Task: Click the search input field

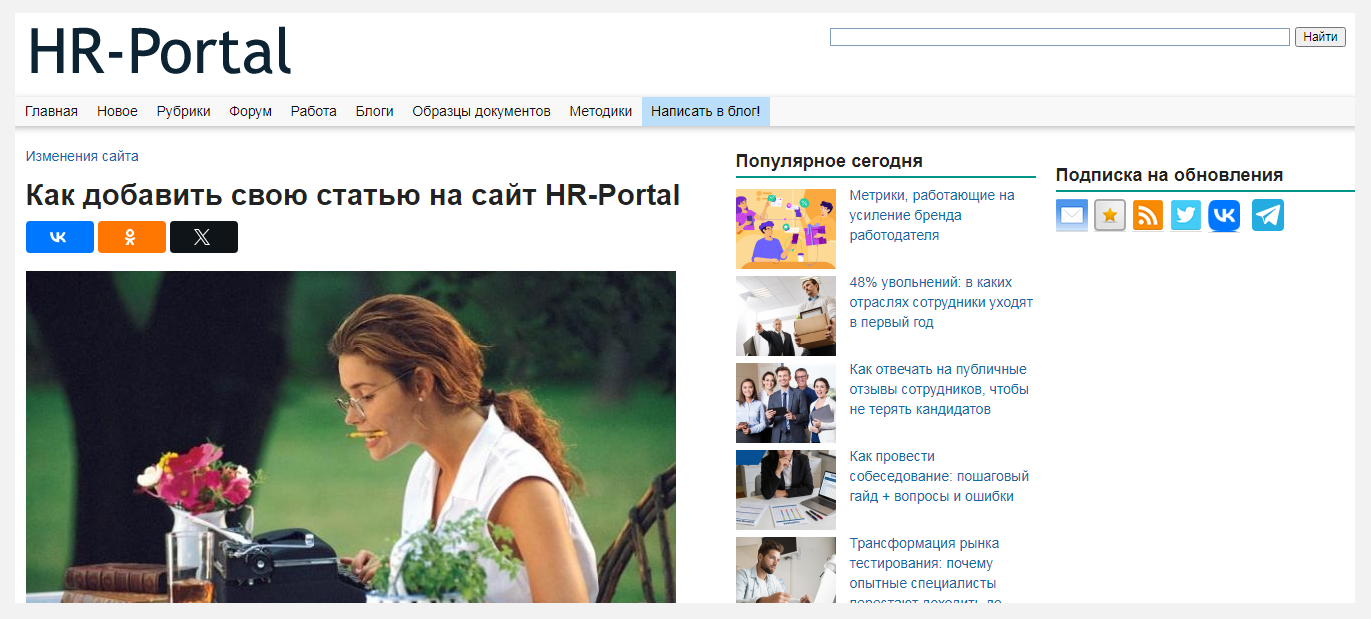Action: point(1059,37)
